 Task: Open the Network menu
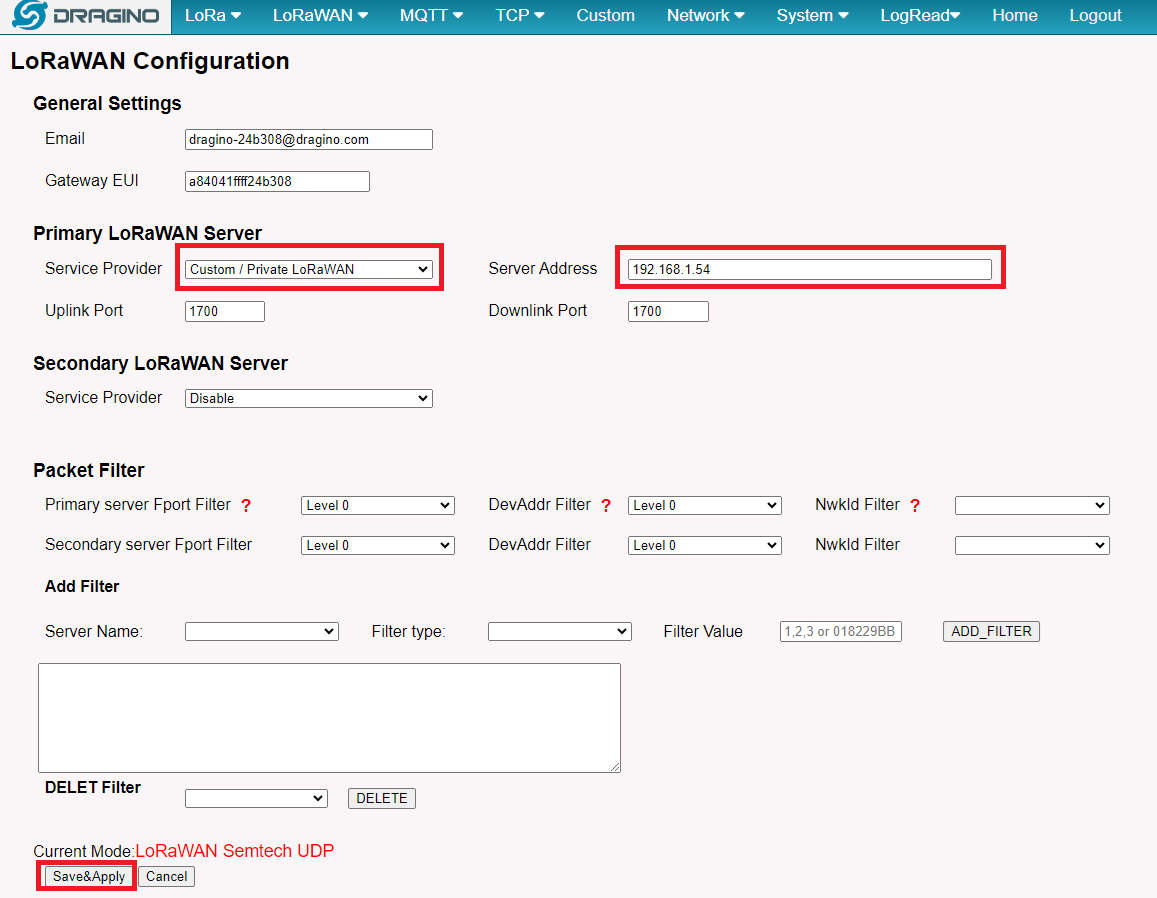pos(705,16)
